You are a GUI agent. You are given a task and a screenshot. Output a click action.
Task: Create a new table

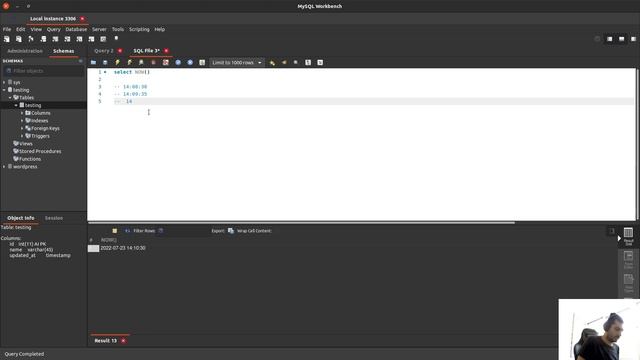click(55, 39)
